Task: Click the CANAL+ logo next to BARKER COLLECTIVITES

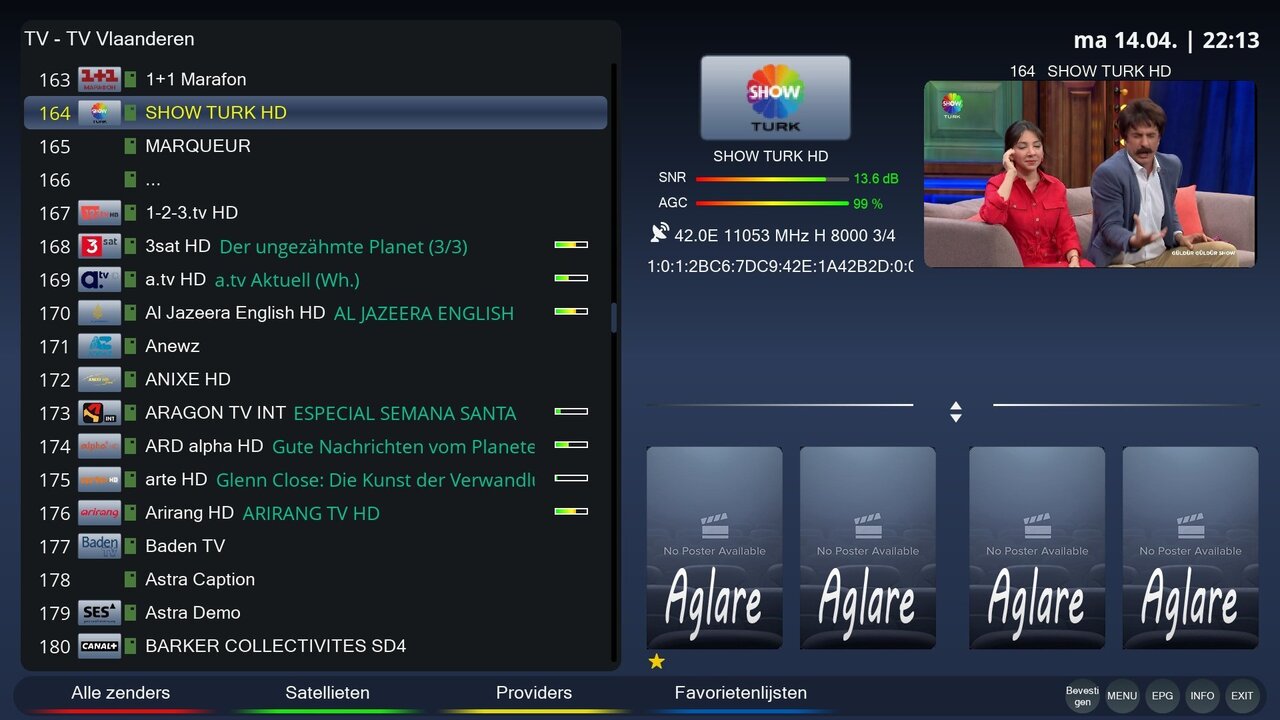Action: click(x=101, y=646)
